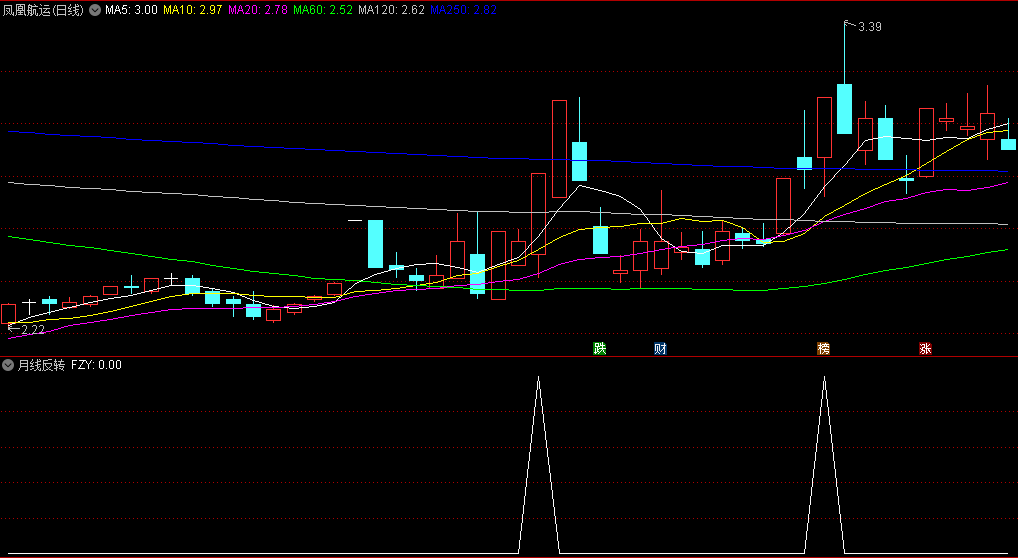Click the tallest cyan candle under 3.39

pos(844,109)
